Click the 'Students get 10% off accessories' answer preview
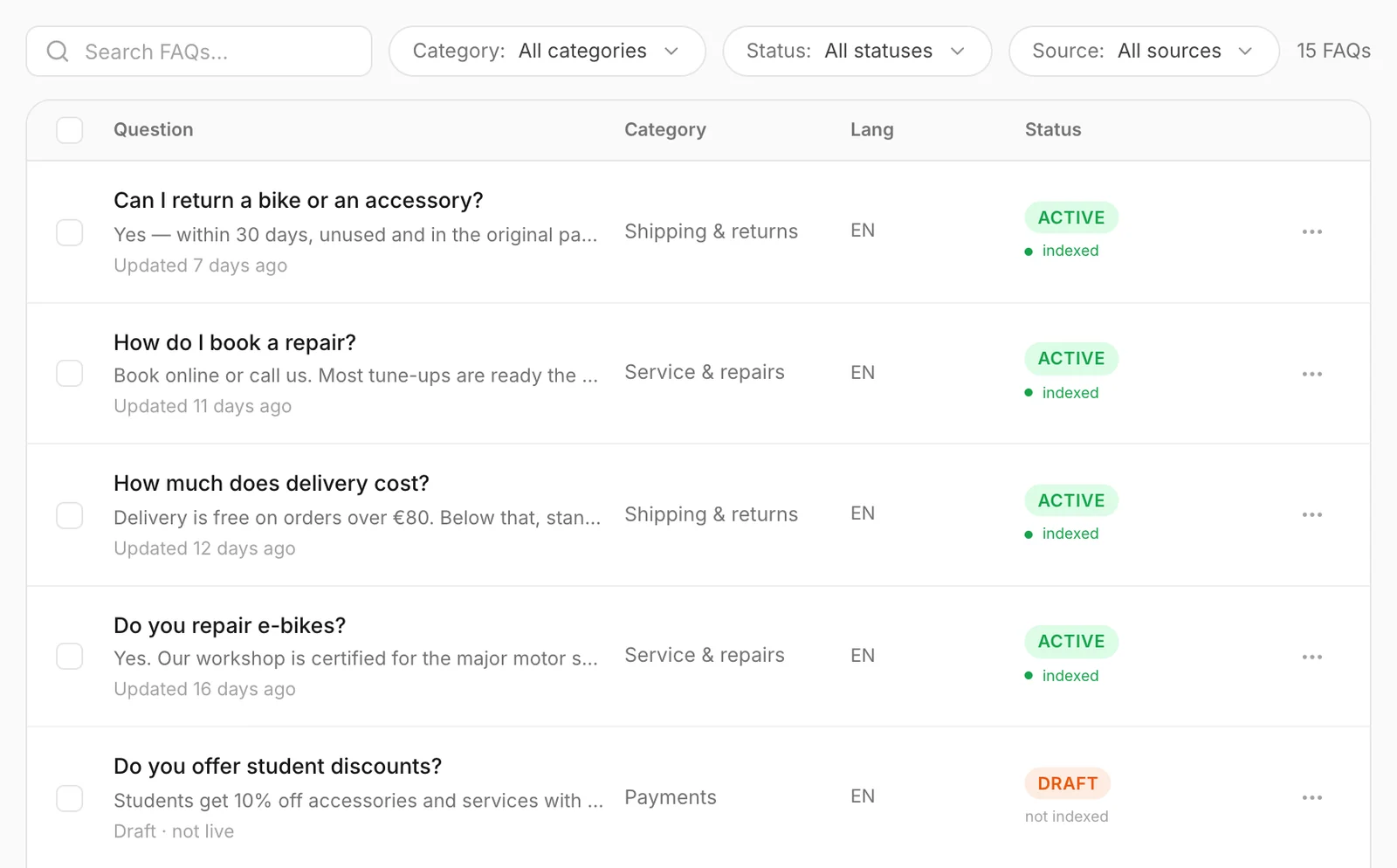Viewport: 1397px width, 868px height. (359, 801)
